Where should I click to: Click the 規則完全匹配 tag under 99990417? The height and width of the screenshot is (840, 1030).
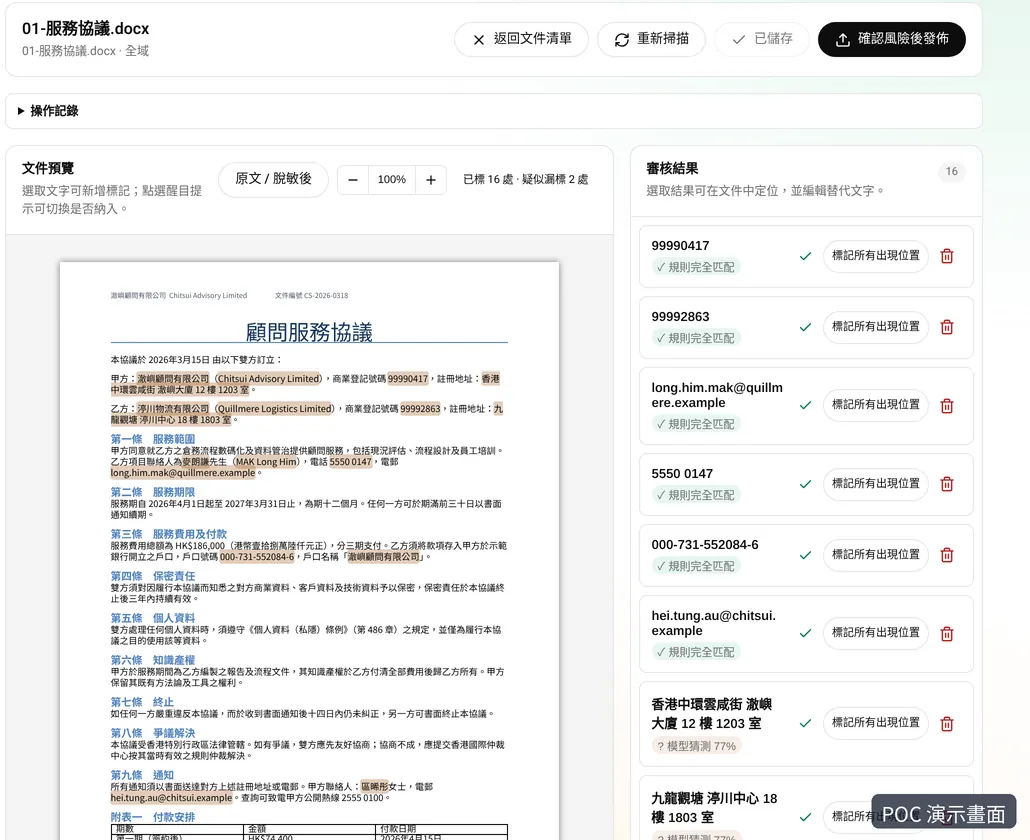click(696, 267)
